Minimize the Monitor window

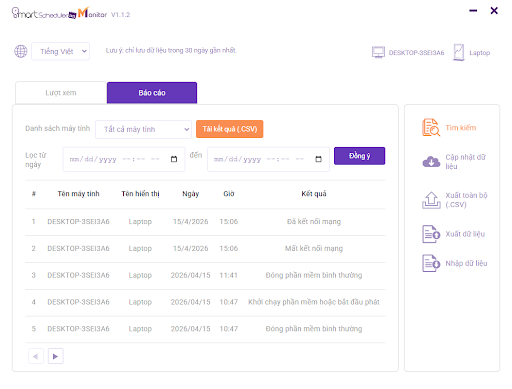pos(473,11)
